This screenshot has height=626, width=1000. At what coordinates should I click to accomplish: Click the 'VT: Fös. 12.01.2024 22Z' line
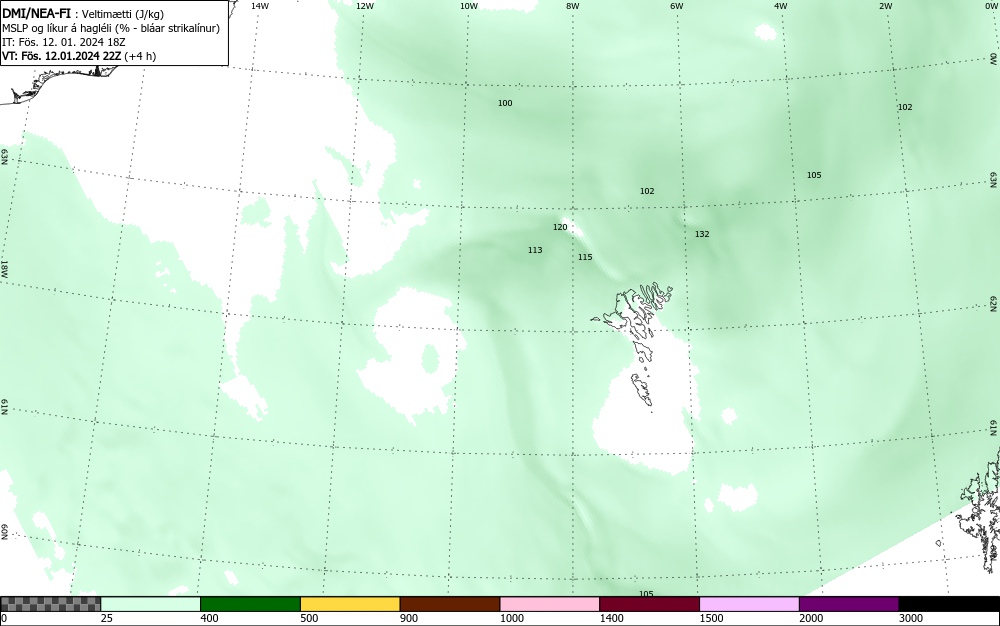(61, 56)
